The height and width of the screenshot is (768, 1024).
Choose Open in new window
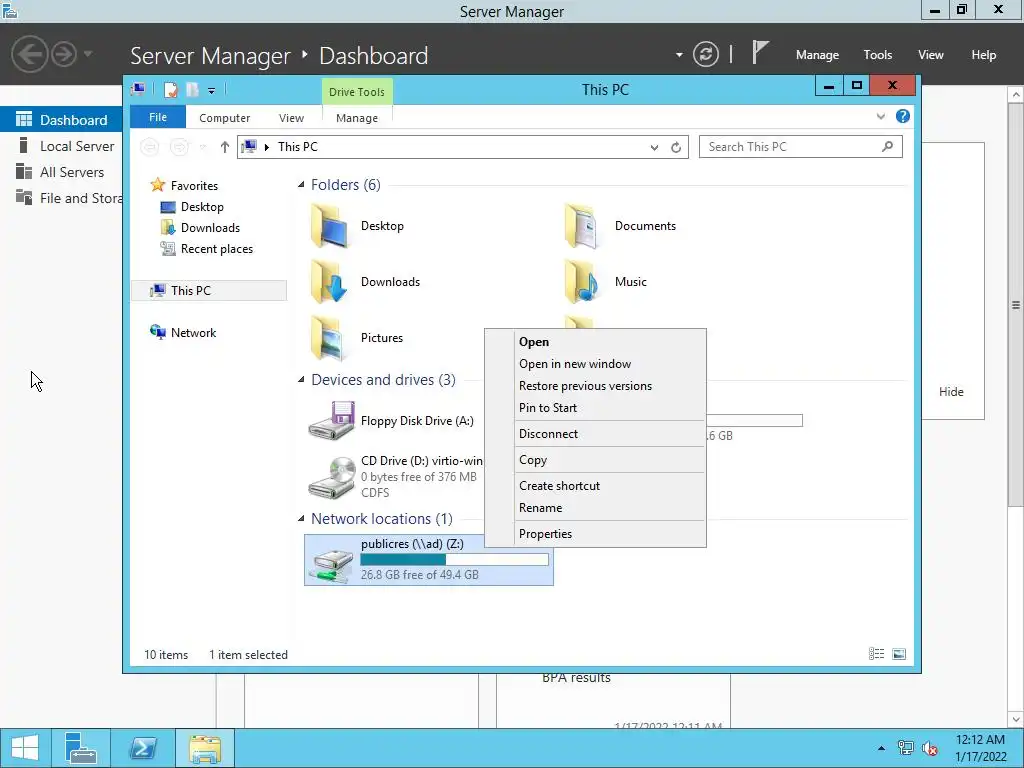click(575, 364)
